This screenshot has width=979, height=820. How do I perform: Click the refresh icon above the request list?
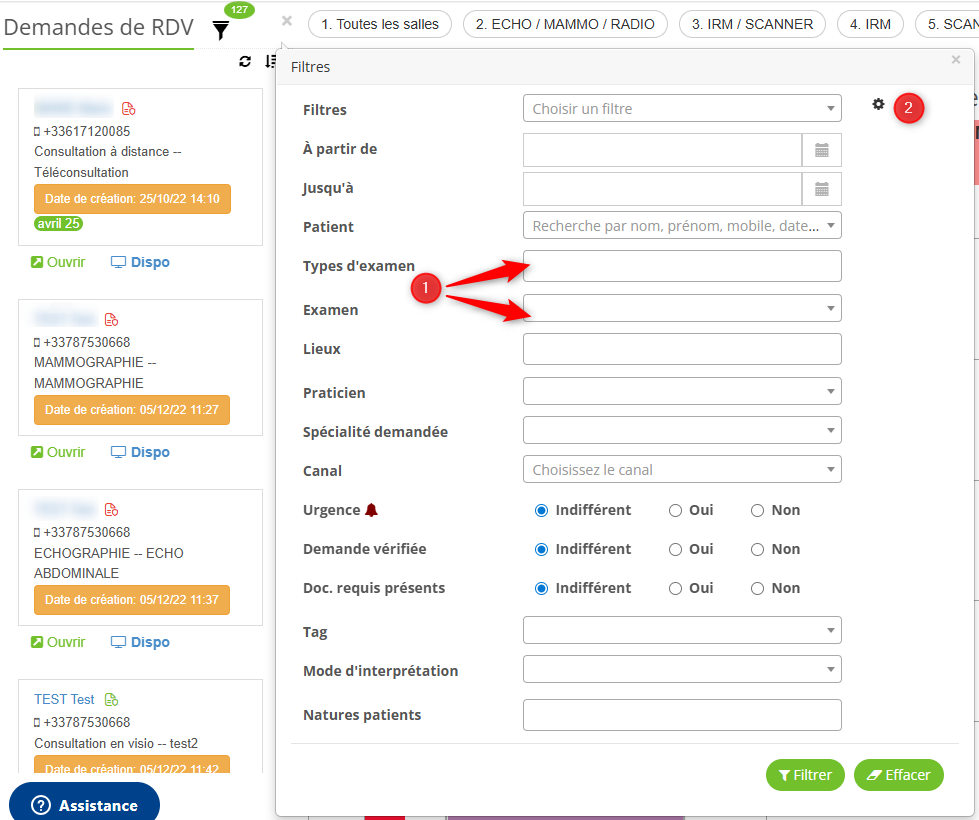point(245,62)
